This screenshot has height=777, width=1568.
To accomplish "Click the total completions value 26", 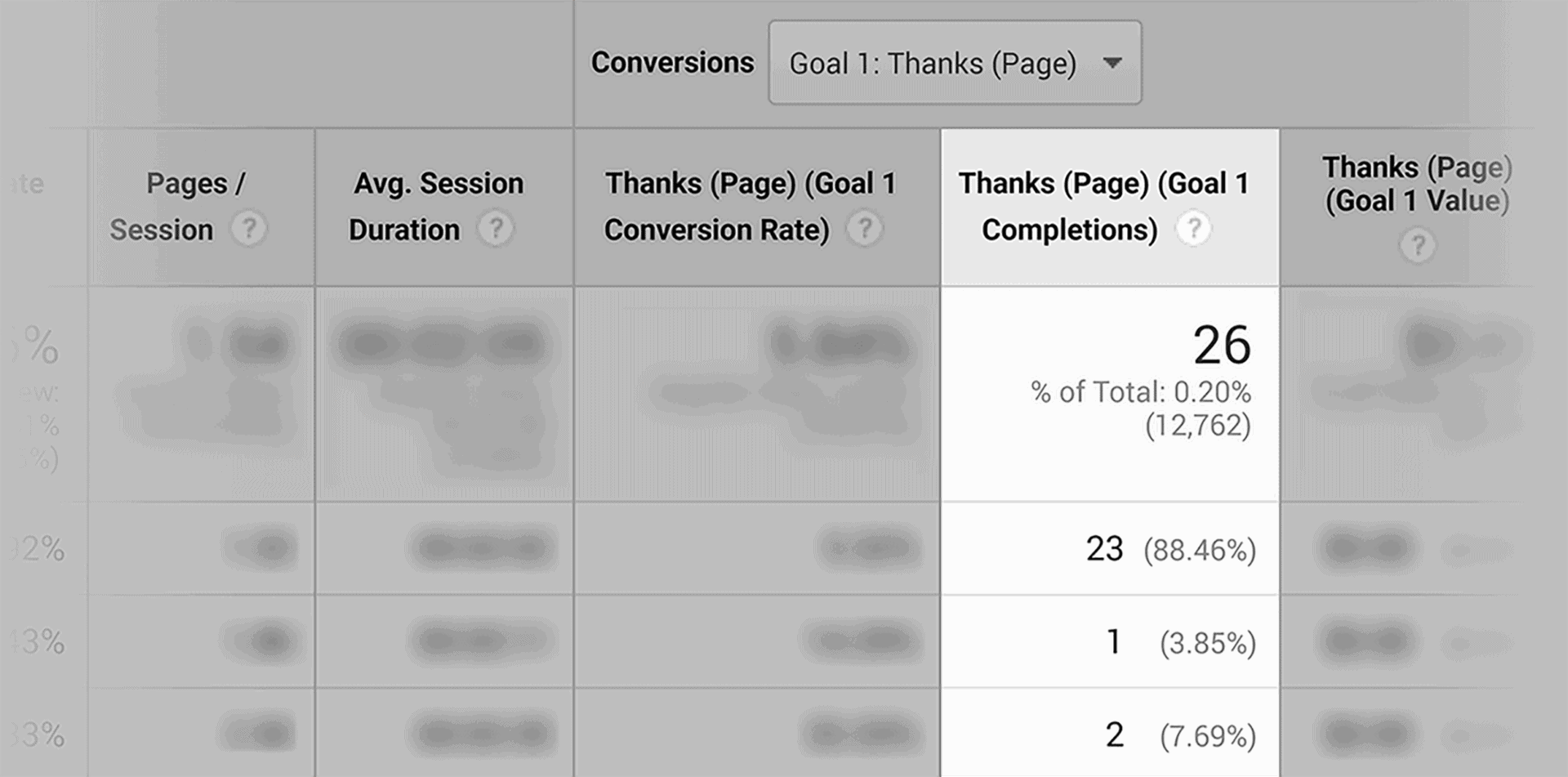I will 1222,345.
